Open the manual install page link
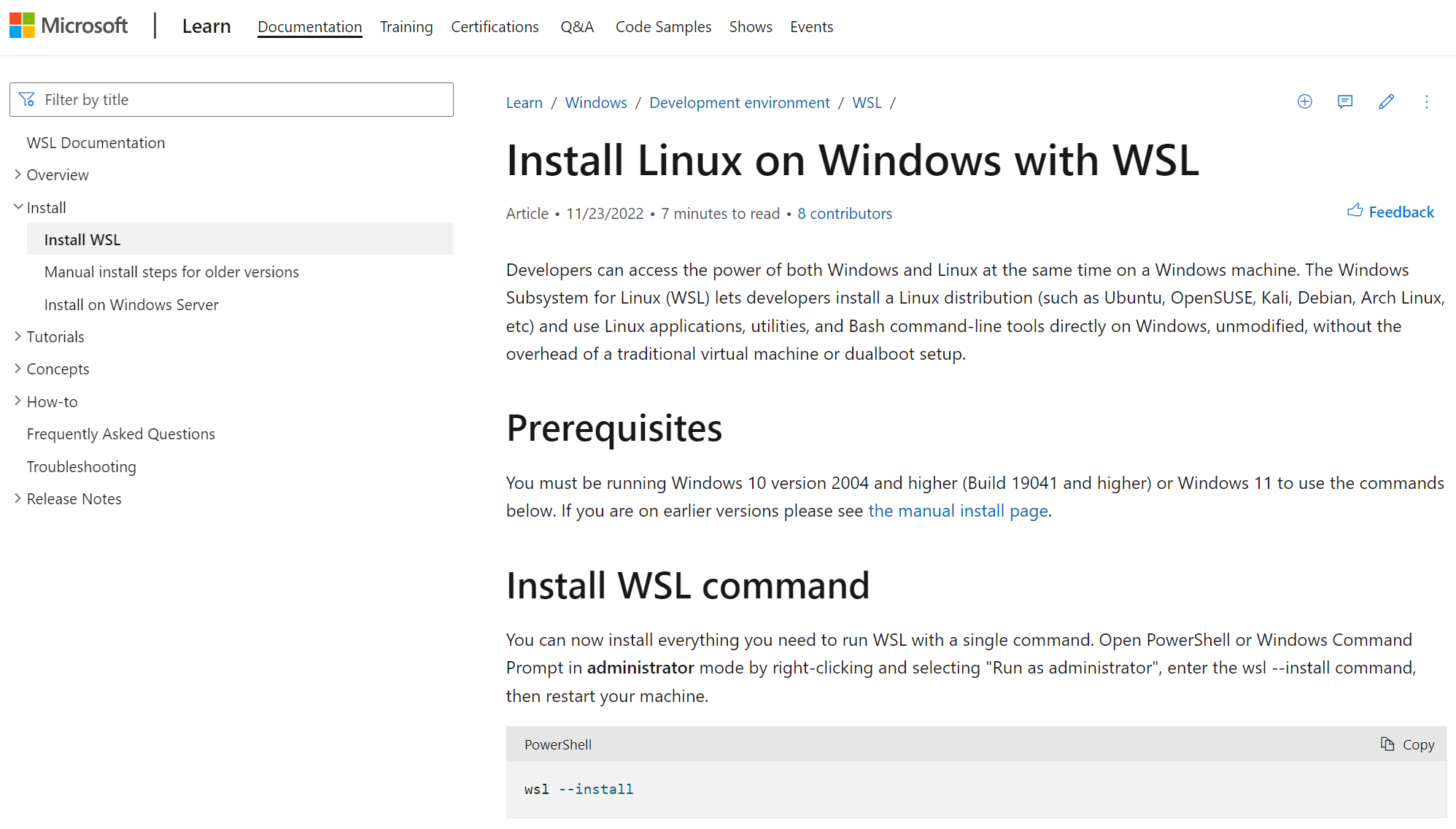 (958, 511)
